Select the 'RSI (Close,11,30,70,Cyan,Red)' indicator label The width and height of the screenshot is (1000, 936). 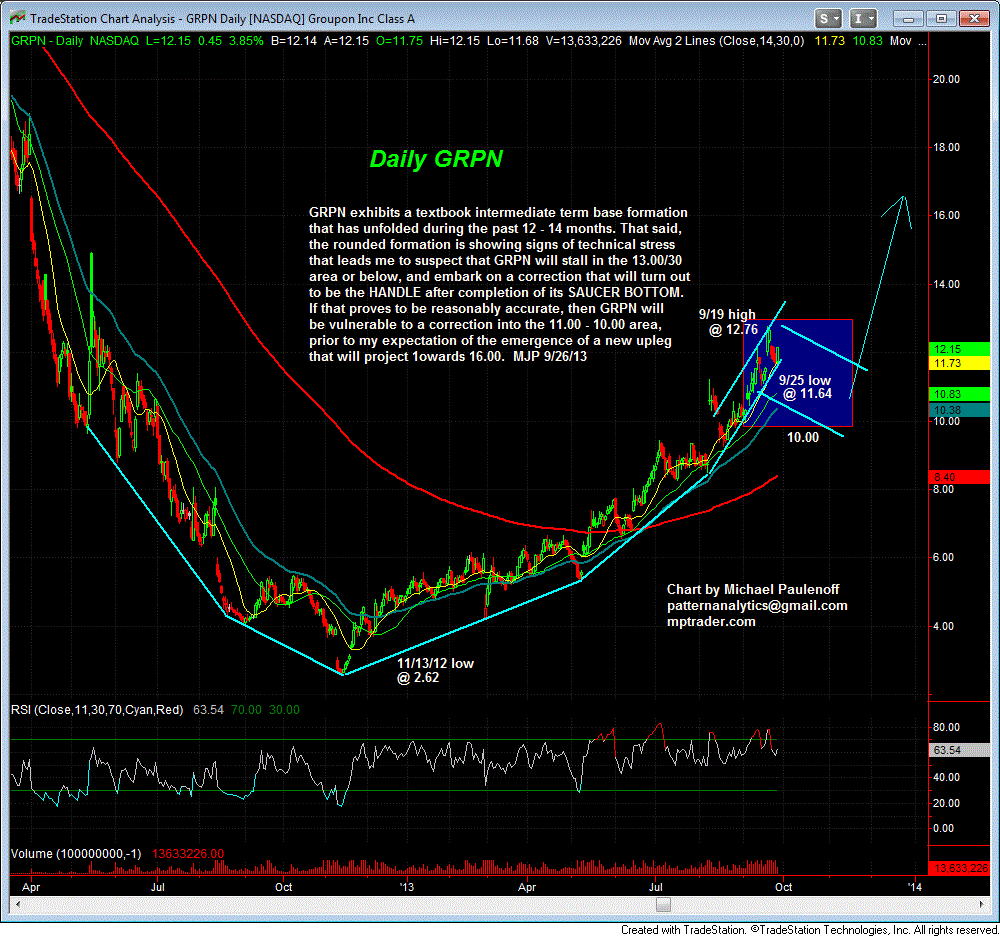point(97,710)
